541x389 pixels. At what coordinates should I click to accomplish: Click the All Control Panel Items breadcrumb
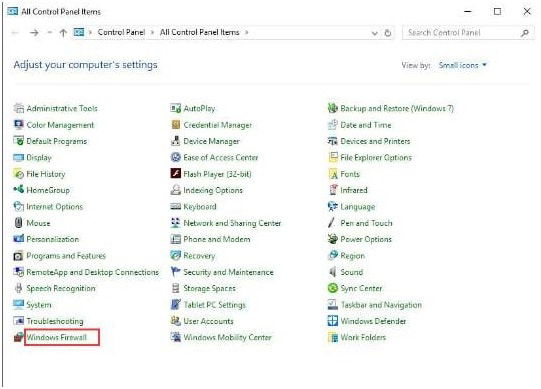(x=199, y=32)
